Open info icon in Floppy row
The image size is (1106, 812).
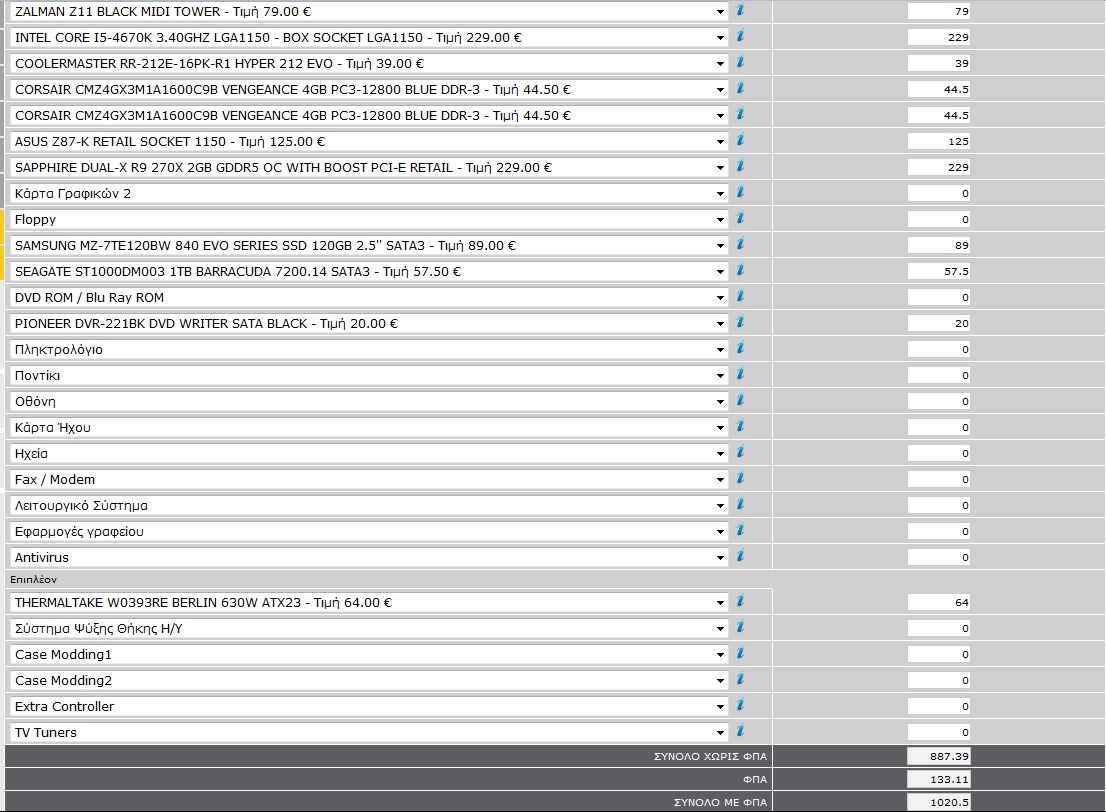pyautogui.click(x=740, y=218)
